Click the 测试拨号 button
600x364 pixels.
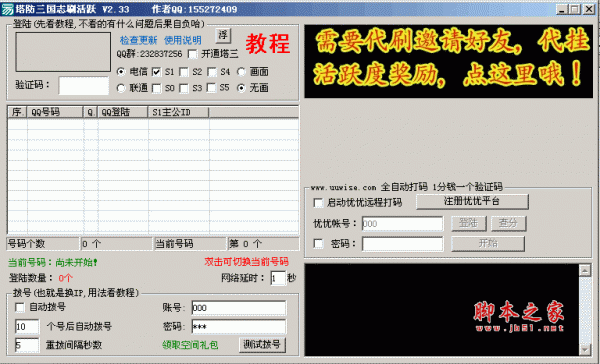click(x=262, y=345)
